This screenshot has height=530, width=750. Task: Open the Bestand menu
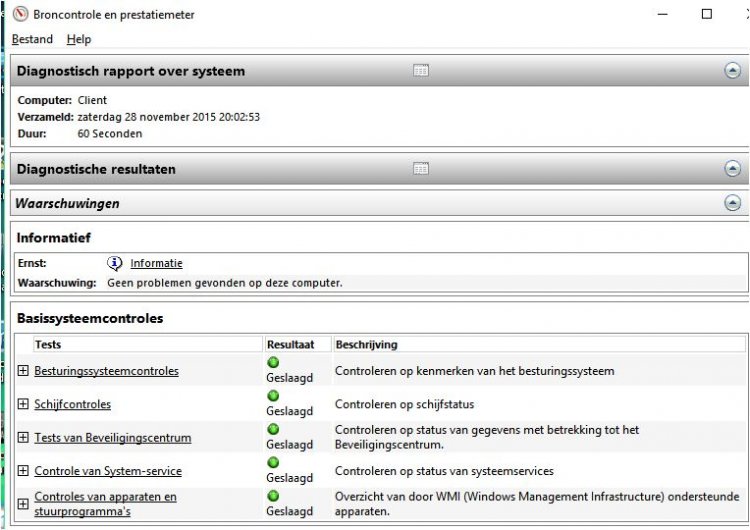point(32,39)
